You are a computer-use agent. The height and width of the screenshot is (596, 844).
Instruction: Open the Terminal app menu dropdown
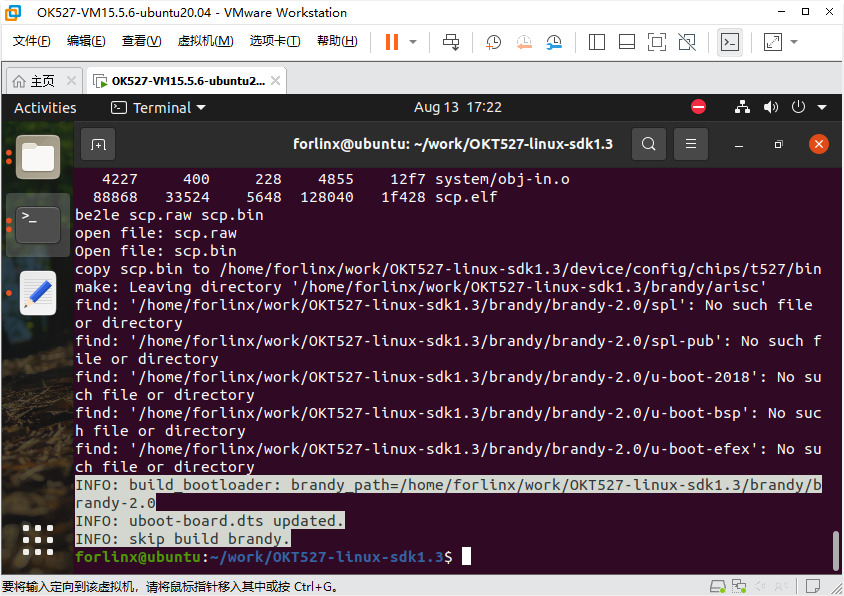(x=159, y=108)
